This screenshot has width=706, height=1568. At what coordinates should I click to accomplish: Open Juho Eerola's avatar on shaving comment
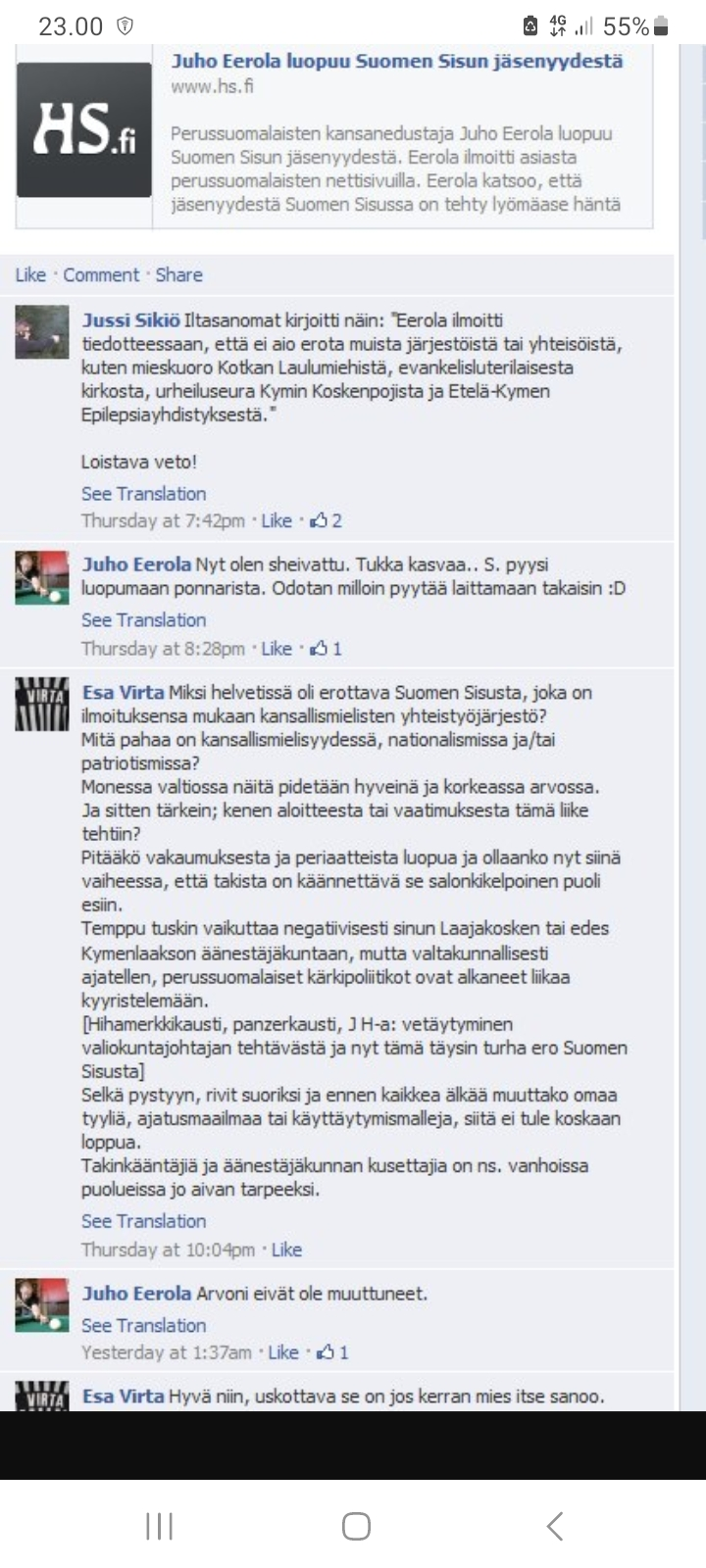(x=42, y=577)
